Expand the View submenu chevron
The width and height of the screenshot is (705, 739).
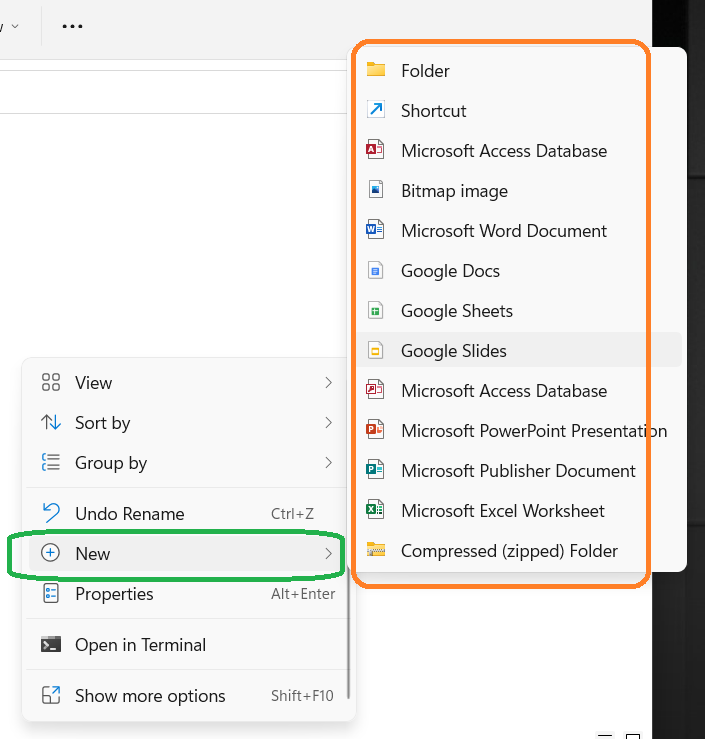328,383
